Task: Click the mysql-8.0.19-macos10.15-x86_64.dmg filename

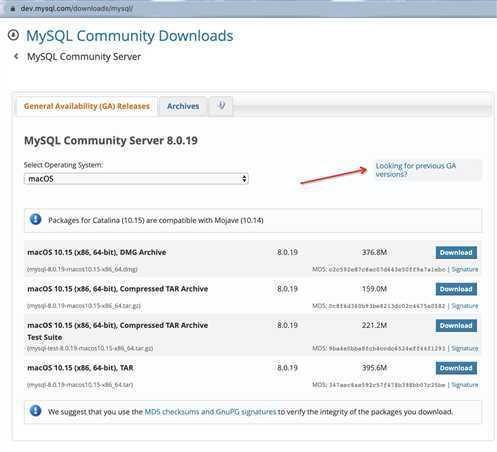Action: (82, 269)
